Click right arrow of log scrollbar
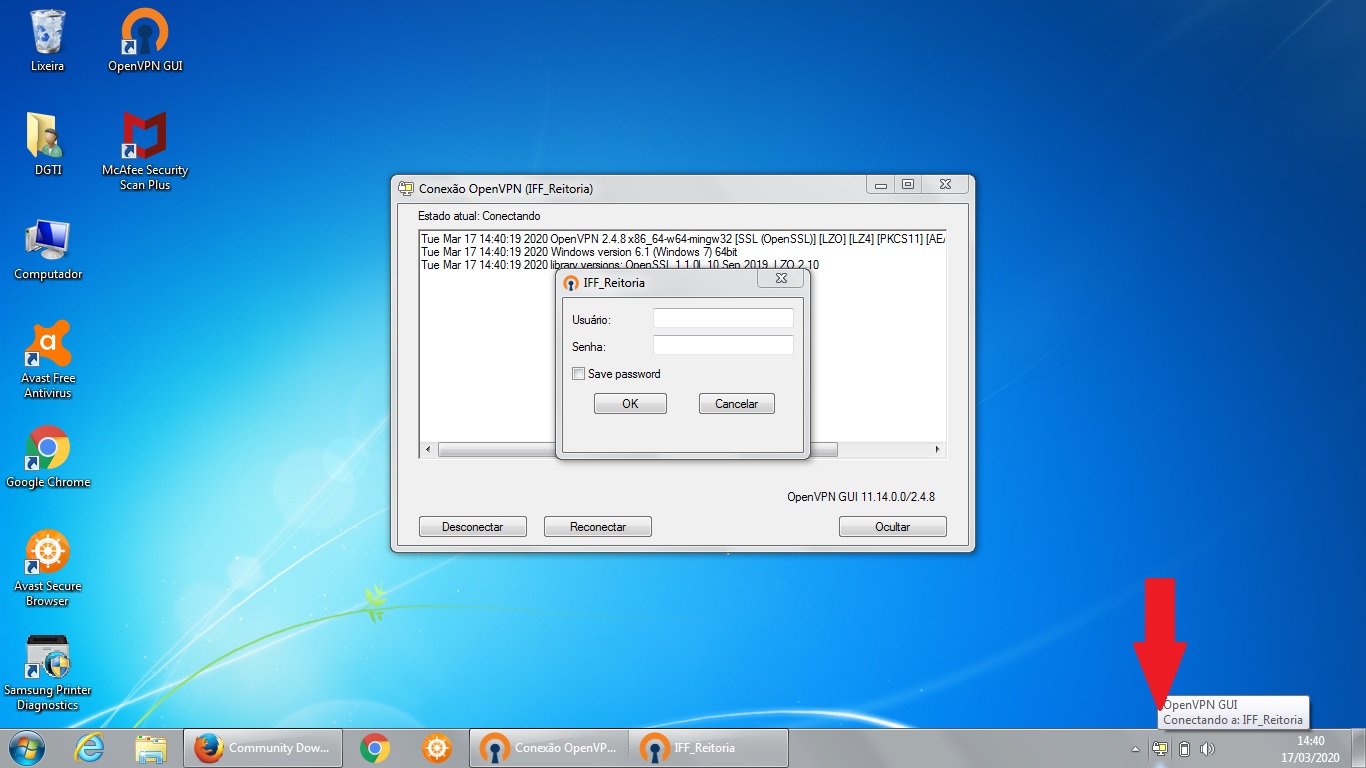The image size is (1366, 768). [x=938, y=450]
